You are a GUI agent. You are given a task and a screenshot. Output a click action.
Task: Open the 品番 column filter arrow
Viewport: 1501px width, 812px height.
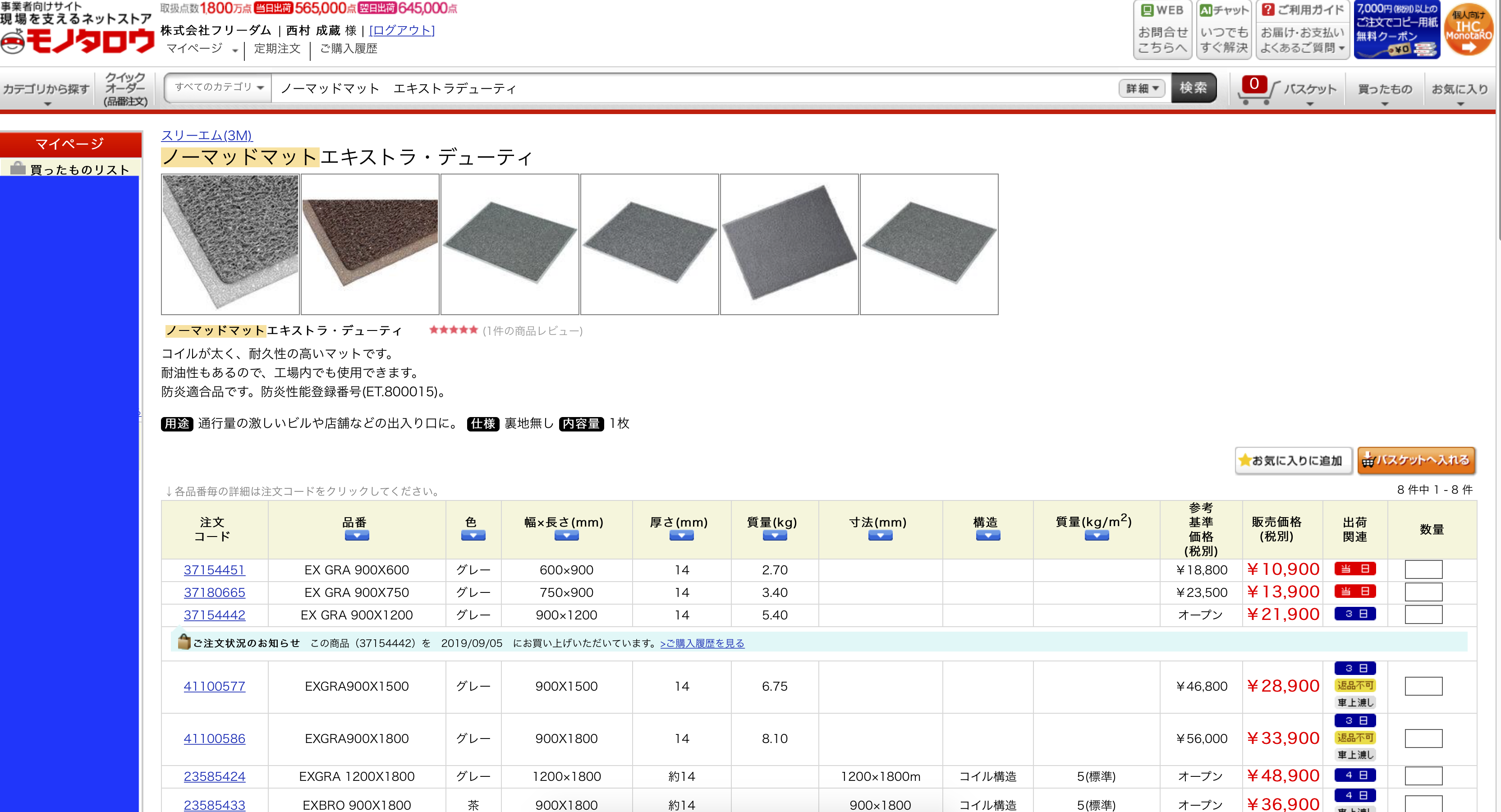357,536
